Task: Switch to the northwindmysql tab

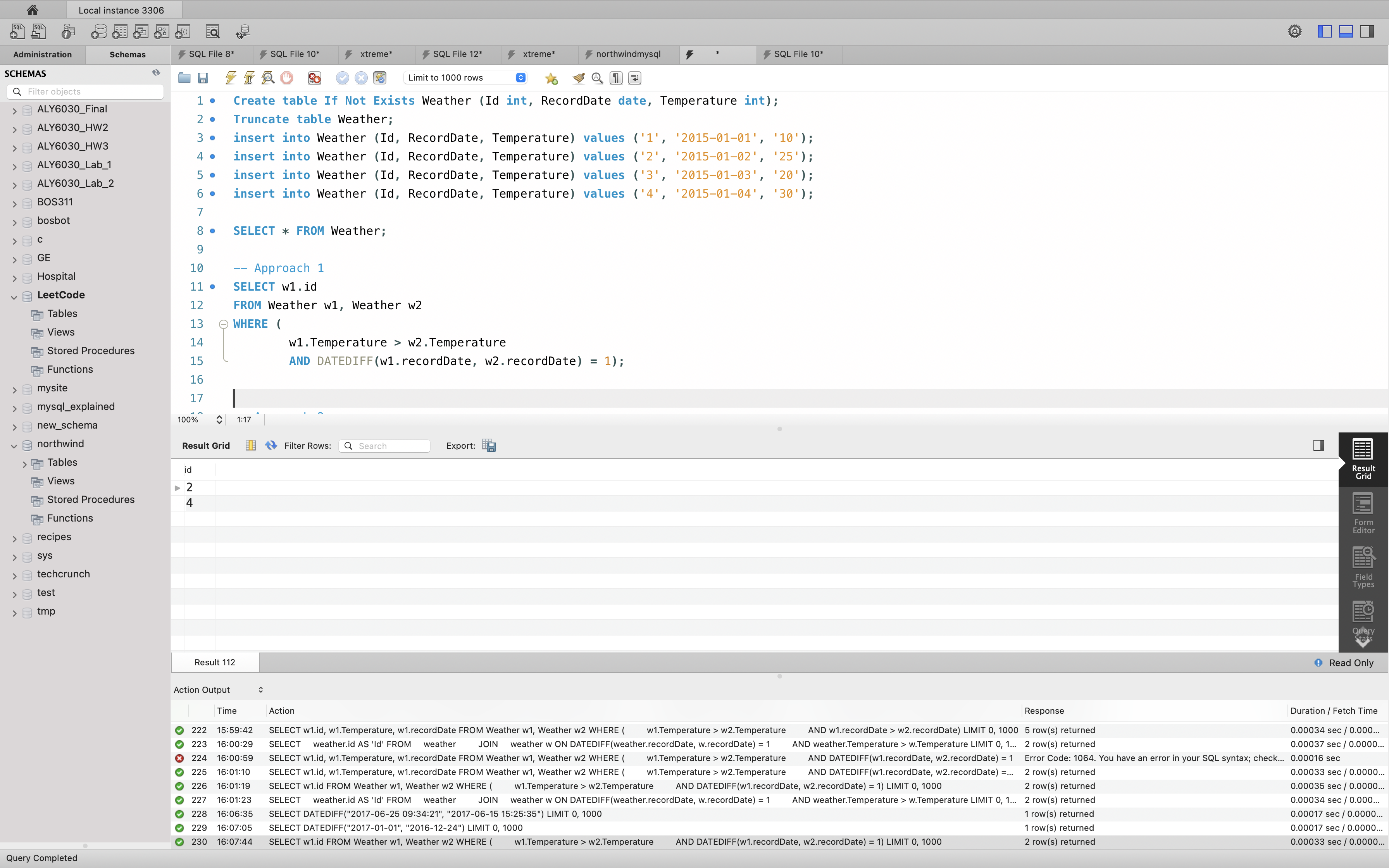Action: coord(627,54)
